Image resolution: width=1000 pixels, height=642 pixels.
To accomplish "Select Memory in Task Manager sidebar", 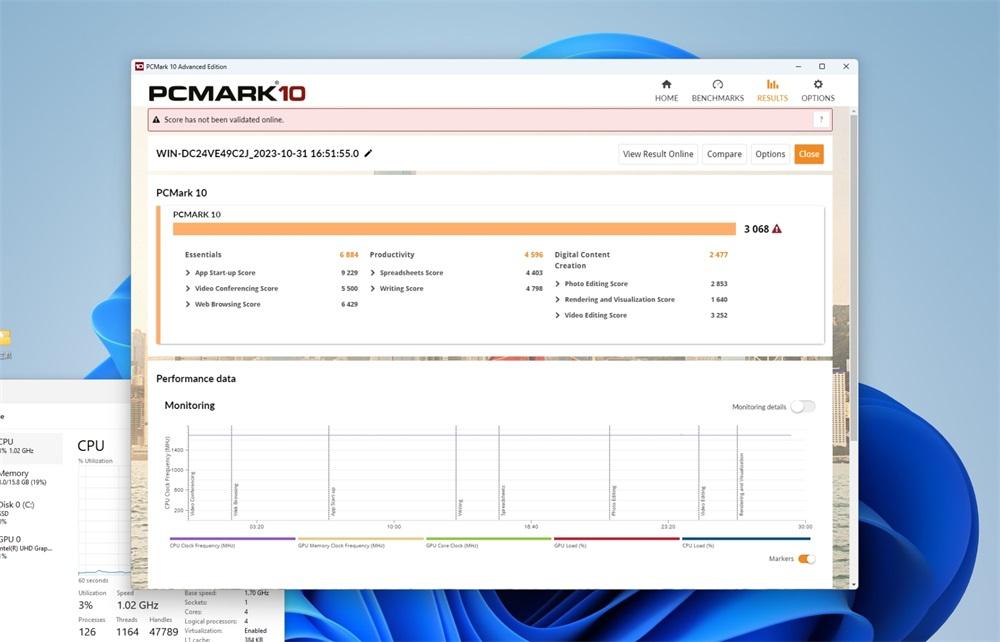I will pyautogui.click(x=14, y=478).
